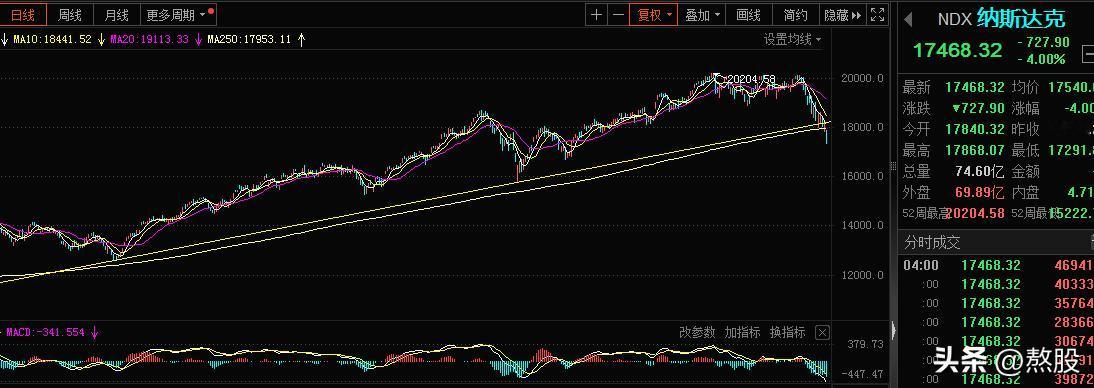The image size is (1094, 388).
Task: Click the 20204.58 high price marker on chart
Action: coord(750,80)
